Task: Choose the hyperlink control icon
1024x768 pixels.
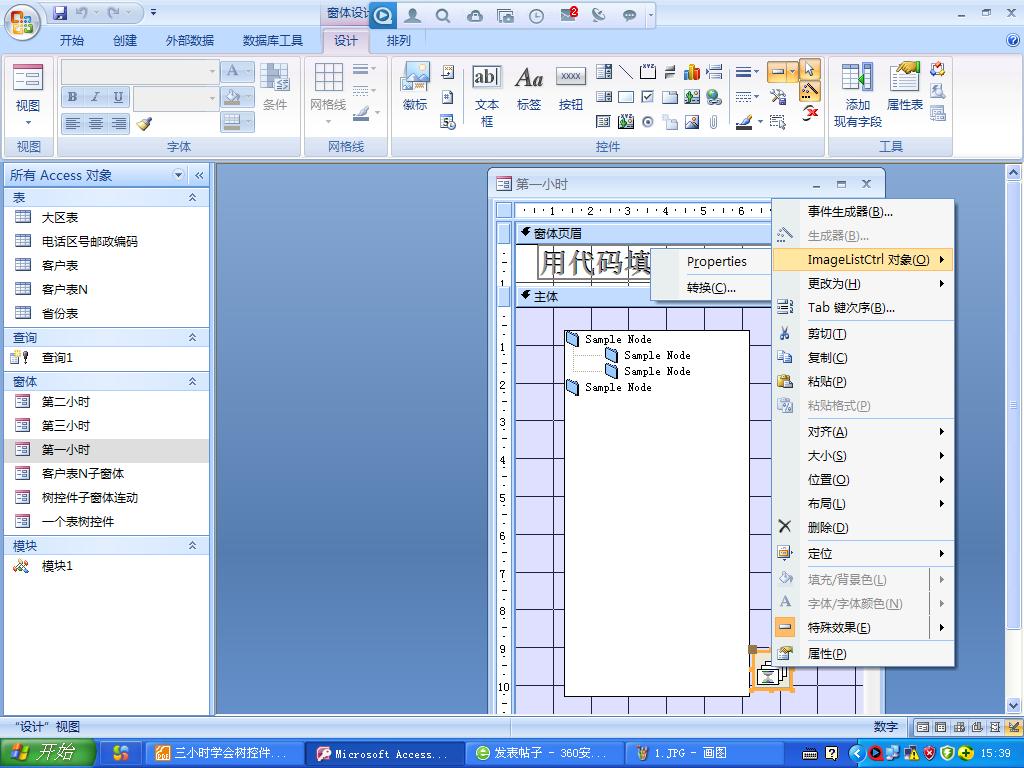Action: (x=714, y=97)
